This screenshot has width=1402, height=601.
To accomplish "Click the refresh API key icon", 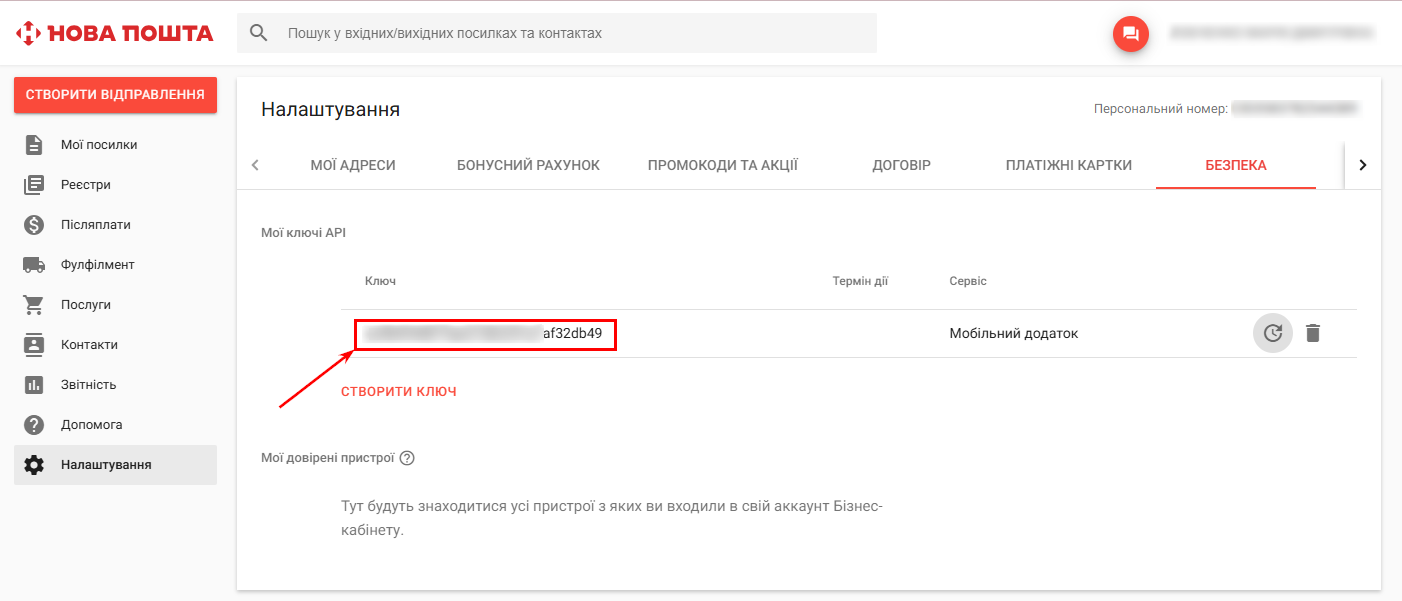I will pos(1272,333).
